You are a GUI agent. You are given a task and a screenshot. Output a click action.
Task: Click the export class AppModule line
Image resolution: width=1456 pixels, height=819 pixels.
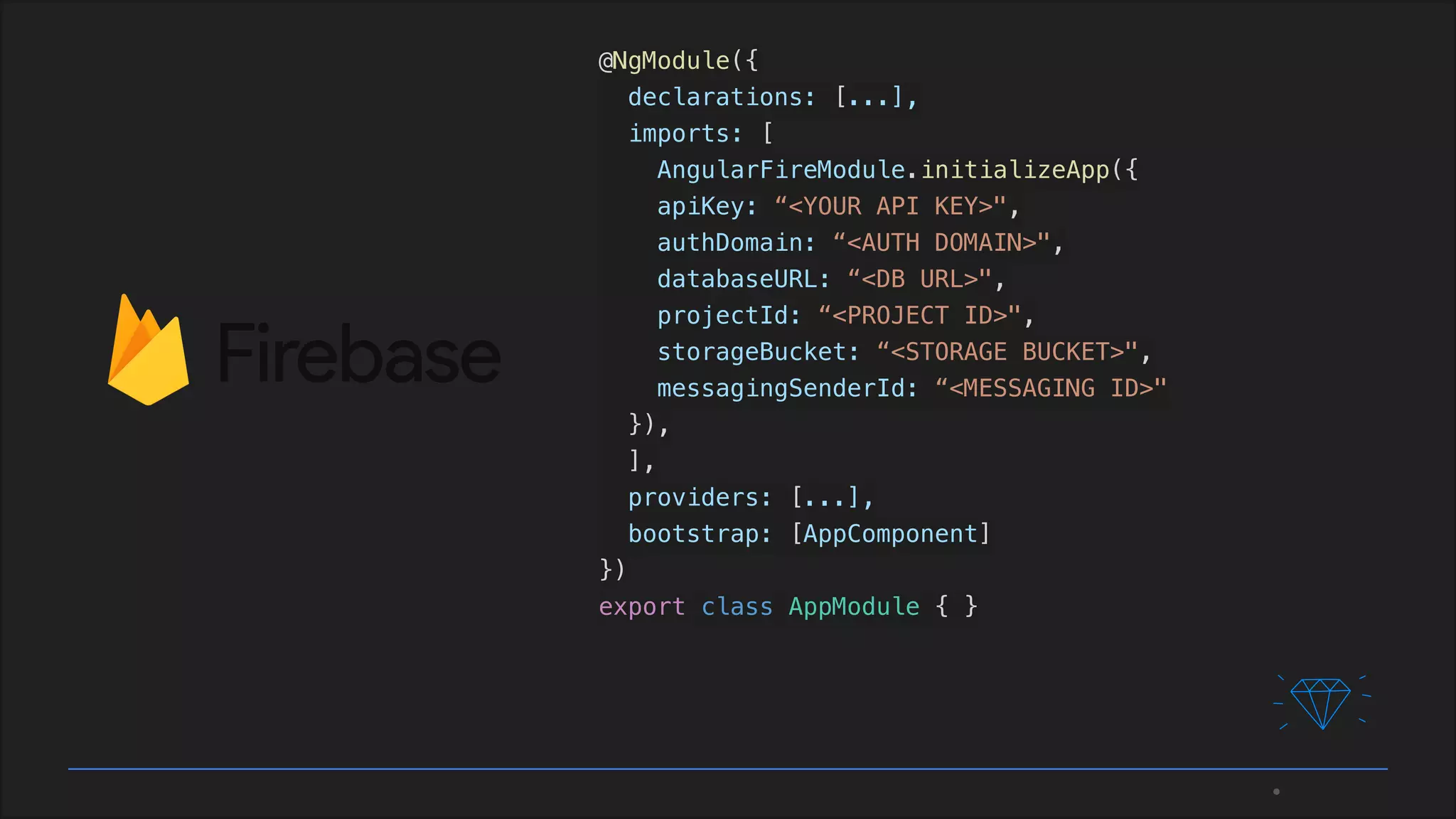pyautogui.click(x=788, y=607)
